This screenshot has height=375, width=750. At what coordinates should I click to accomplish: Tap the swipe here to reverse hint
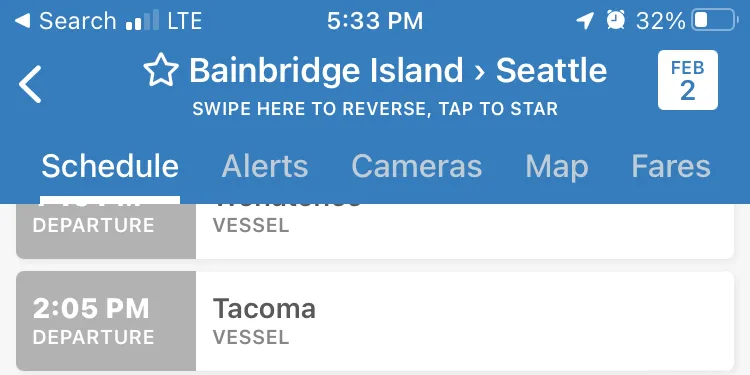click(375, 109)
